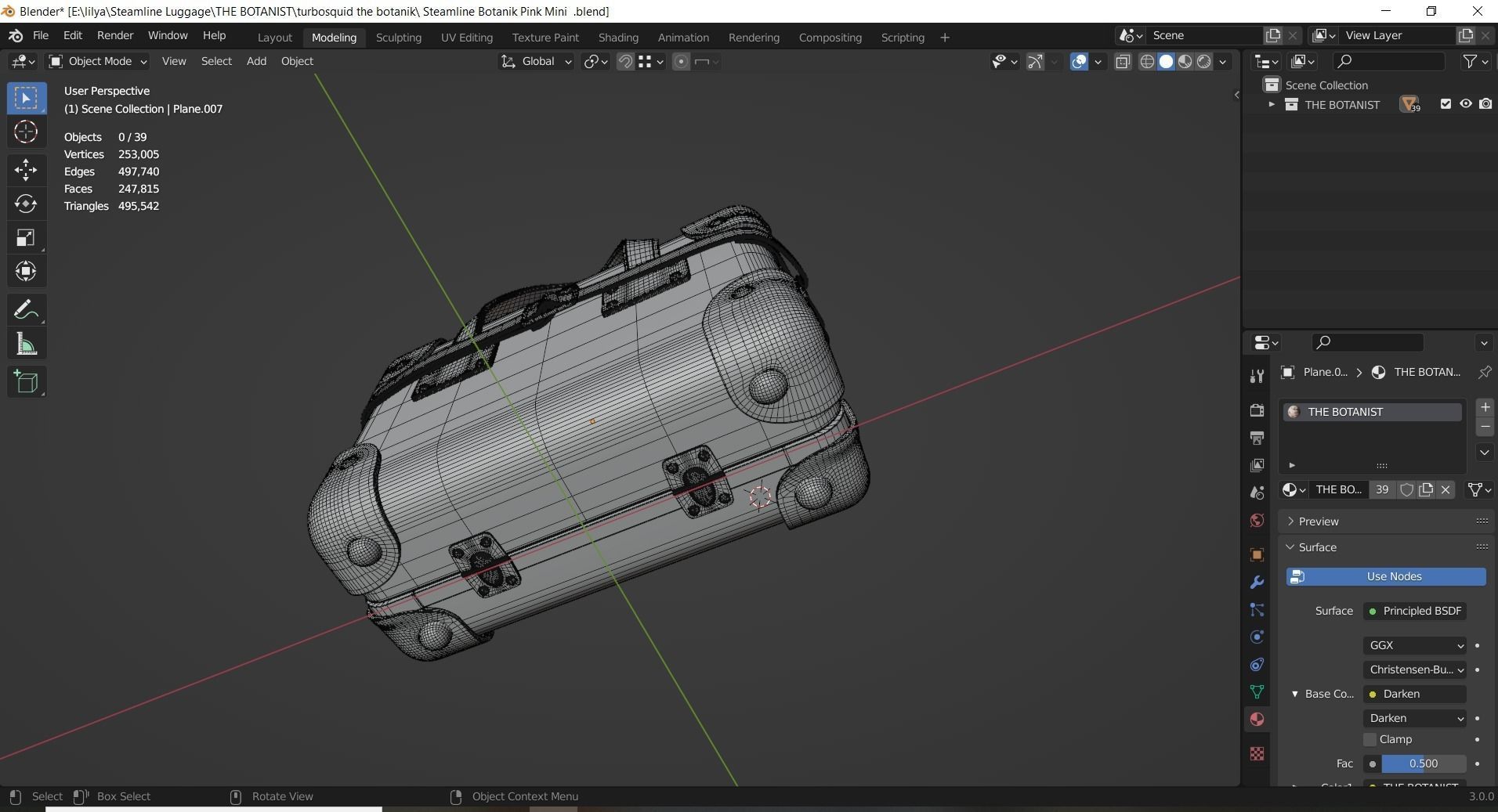Disable THE BOTANIST collection in renders
1498x812 pixels.
tap(1485, 104)
